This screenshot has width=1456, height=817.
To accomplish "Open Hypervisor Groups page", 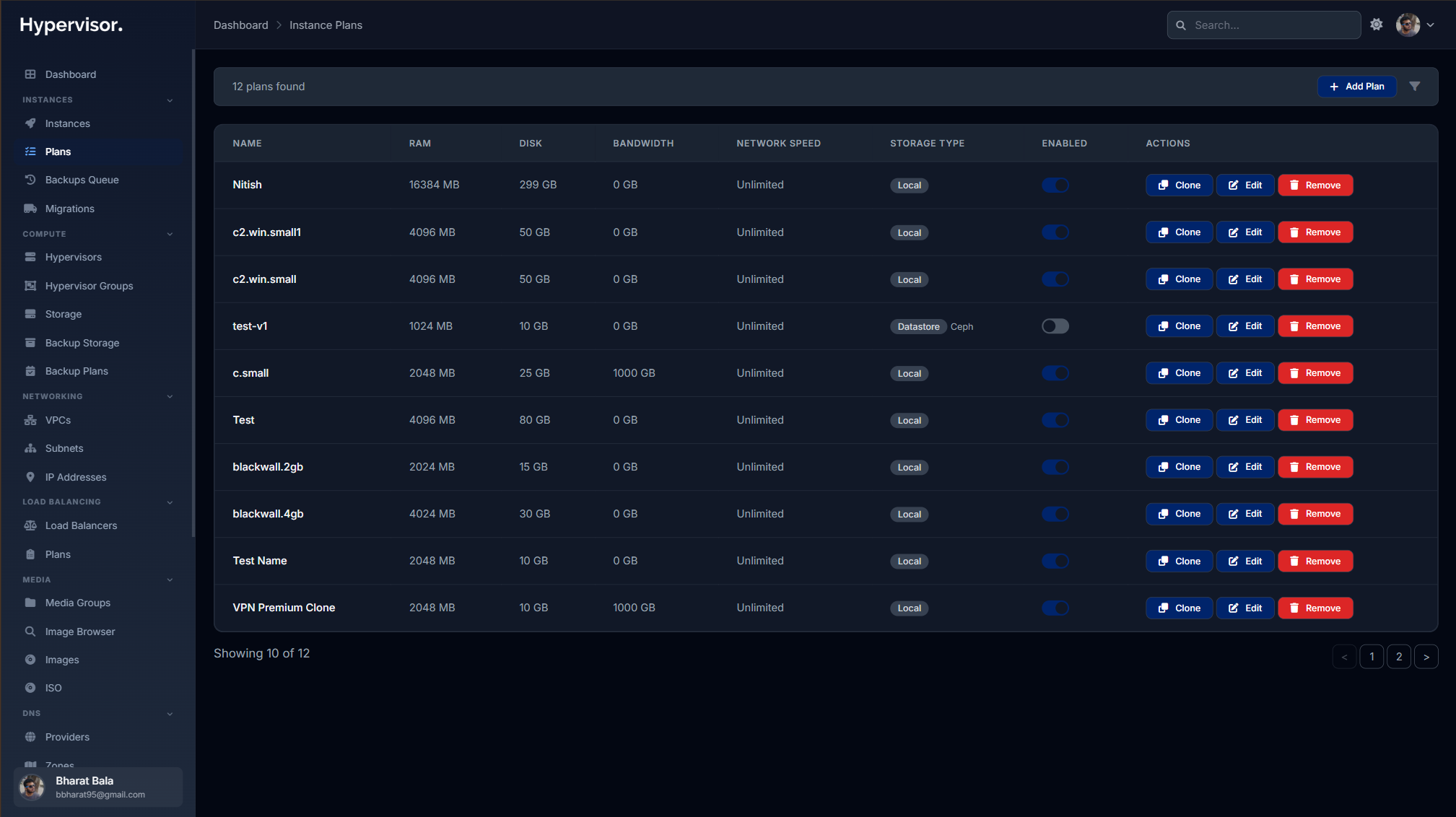I will (88, 286).
